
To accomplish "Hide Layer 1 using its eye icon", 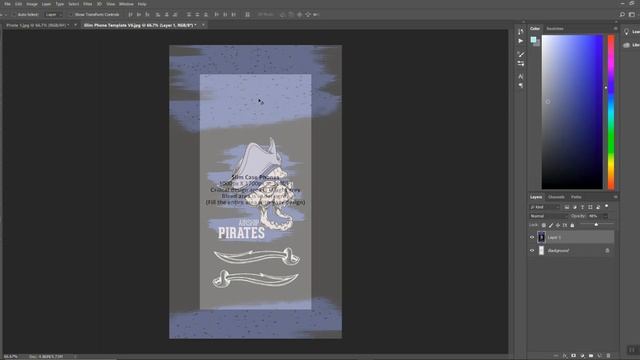I will pos(532,237).
